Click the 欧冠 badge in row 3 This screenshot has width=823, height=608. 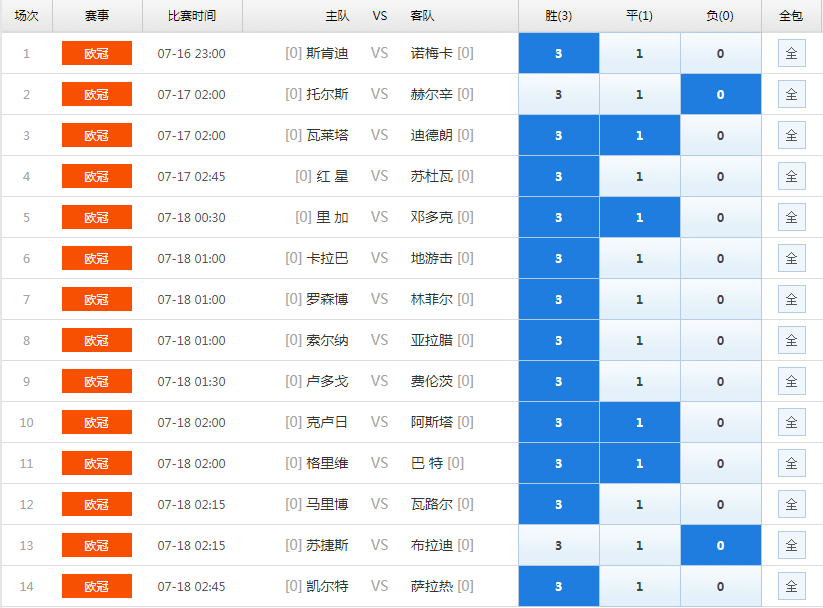(97, 135)
